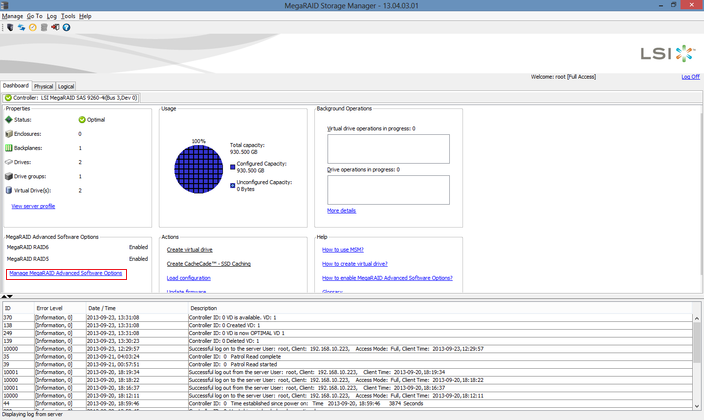Click the Configured Capacity legend color box

click(x=233, y=162)
